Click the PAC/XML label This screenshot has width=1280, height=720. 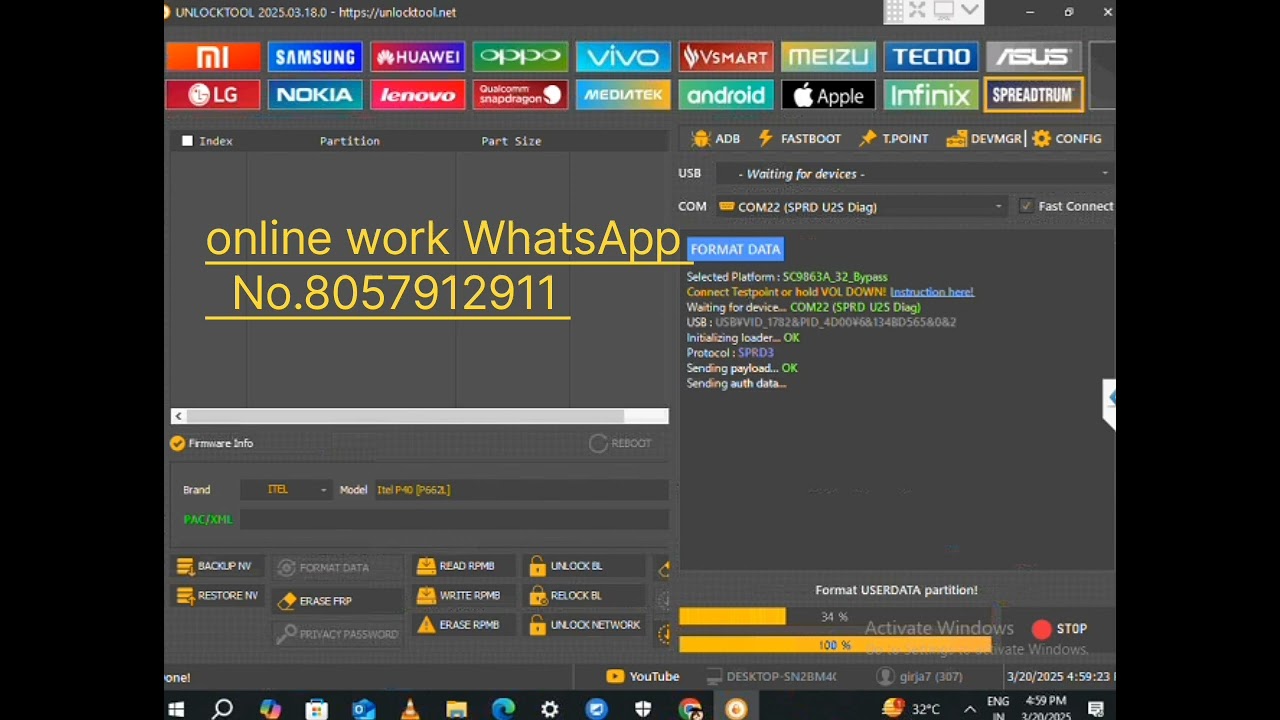click(208, 519)
